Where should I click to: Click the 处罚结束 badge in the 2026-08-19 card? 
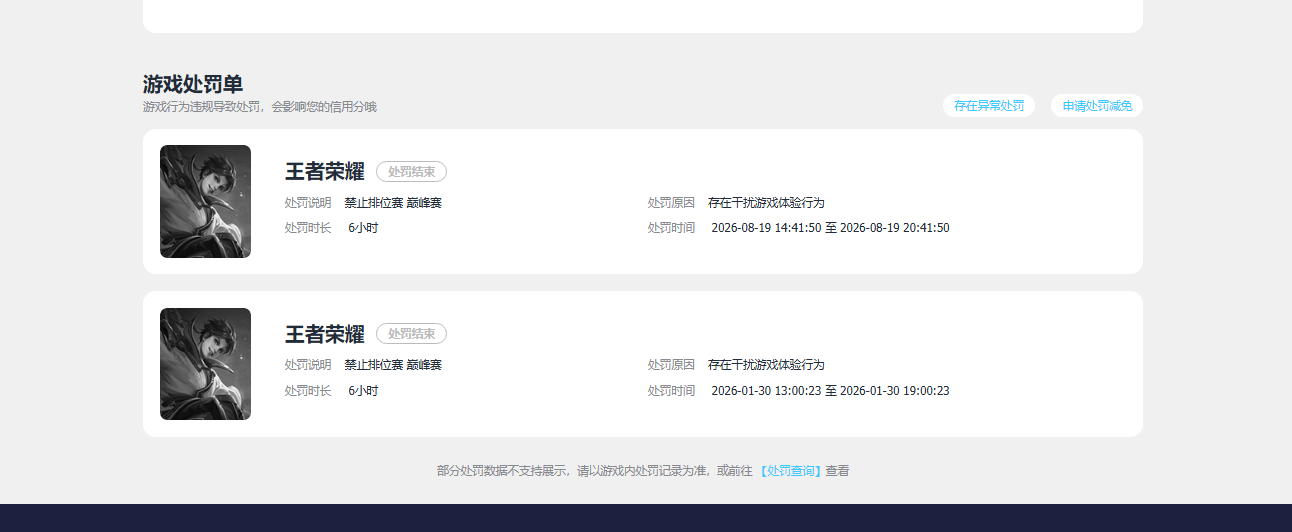pyautogui.click(x=411, y=172)
